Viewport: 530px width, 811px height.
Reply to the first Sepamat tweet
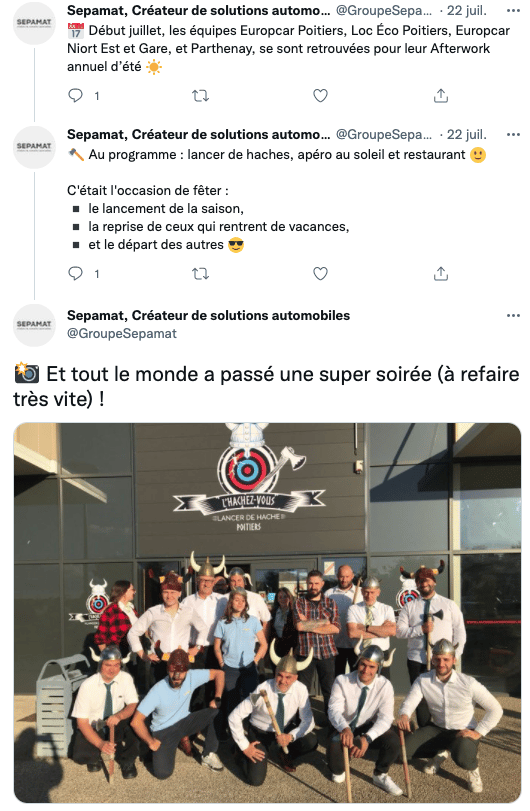tap(76, 95)
